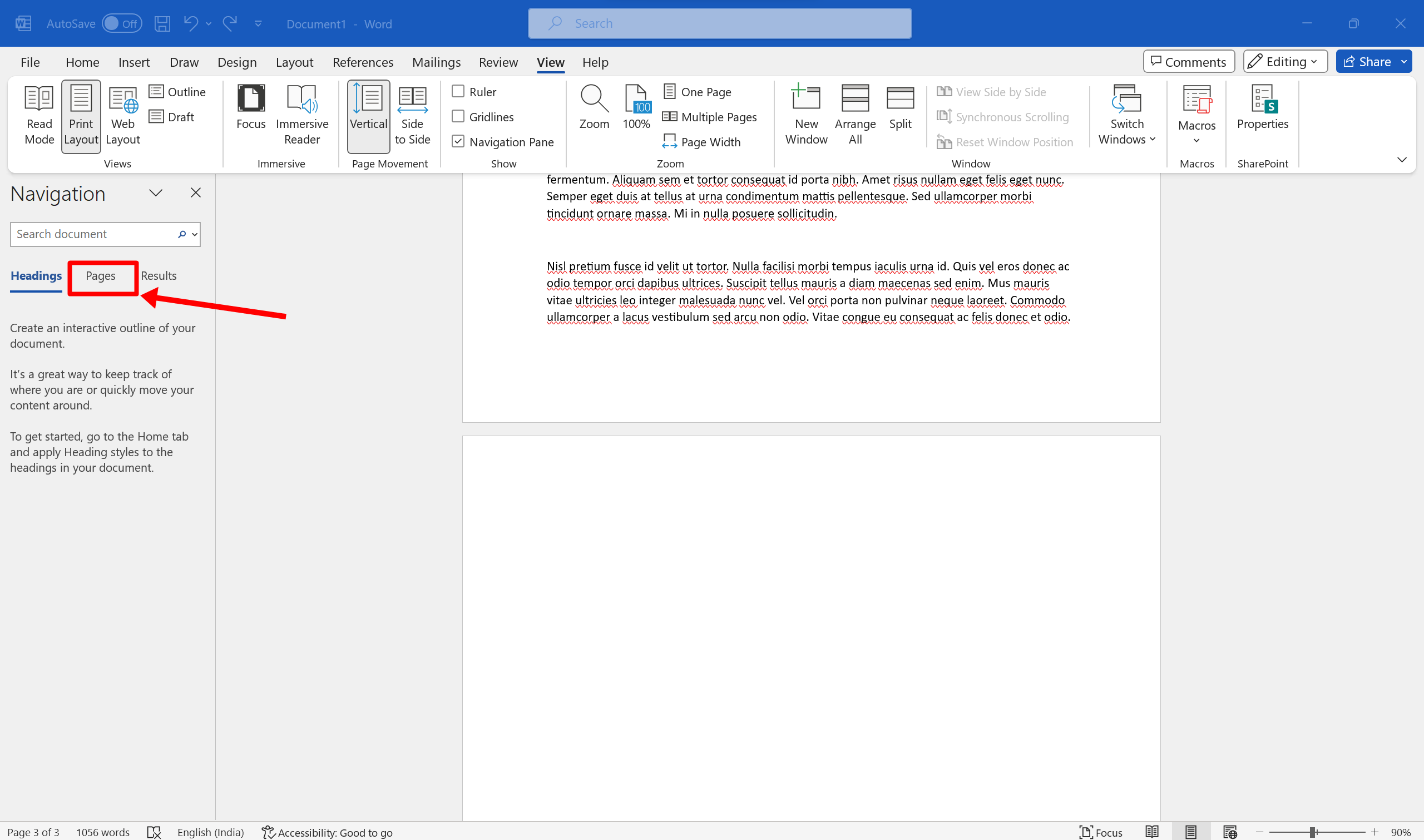Adjust the zoom slider
This screenshot has height=840, width=1424.
[x=1313, y=832]
